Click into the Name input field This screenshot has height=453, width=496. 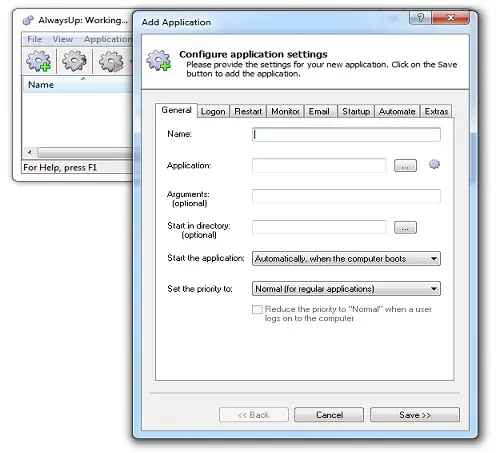tap(346, 134)
